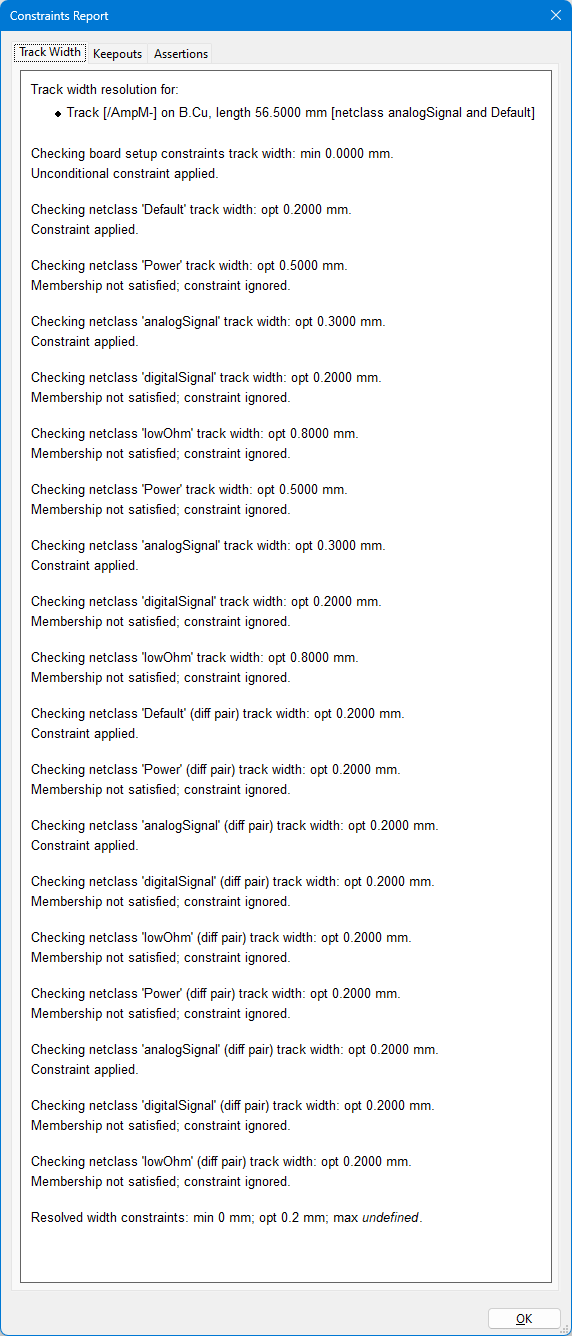Select the Track Width tab
This screenshot has height=1336, width=572.
tap(50, 52)
